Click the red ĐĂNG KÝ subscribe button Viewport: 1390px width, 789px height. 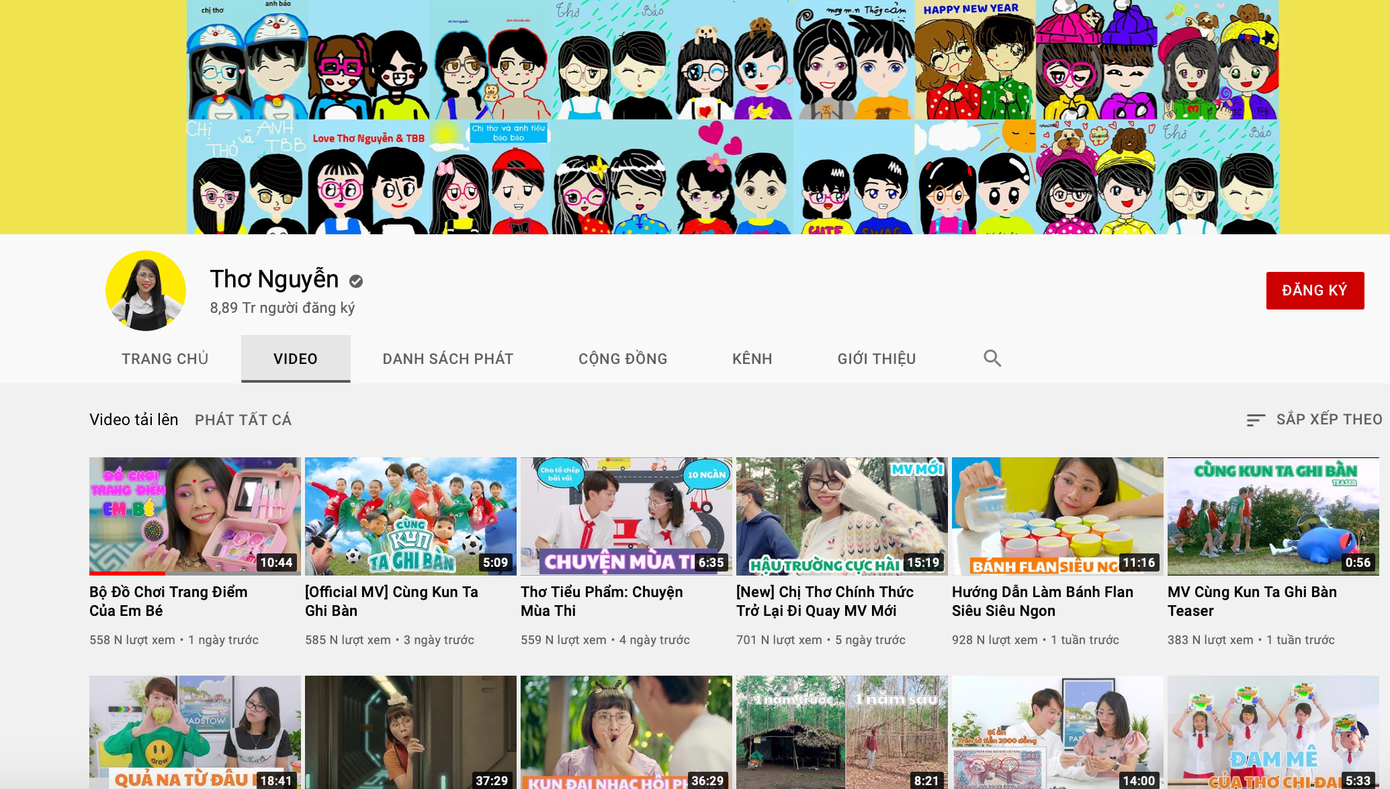point(1315,291)
